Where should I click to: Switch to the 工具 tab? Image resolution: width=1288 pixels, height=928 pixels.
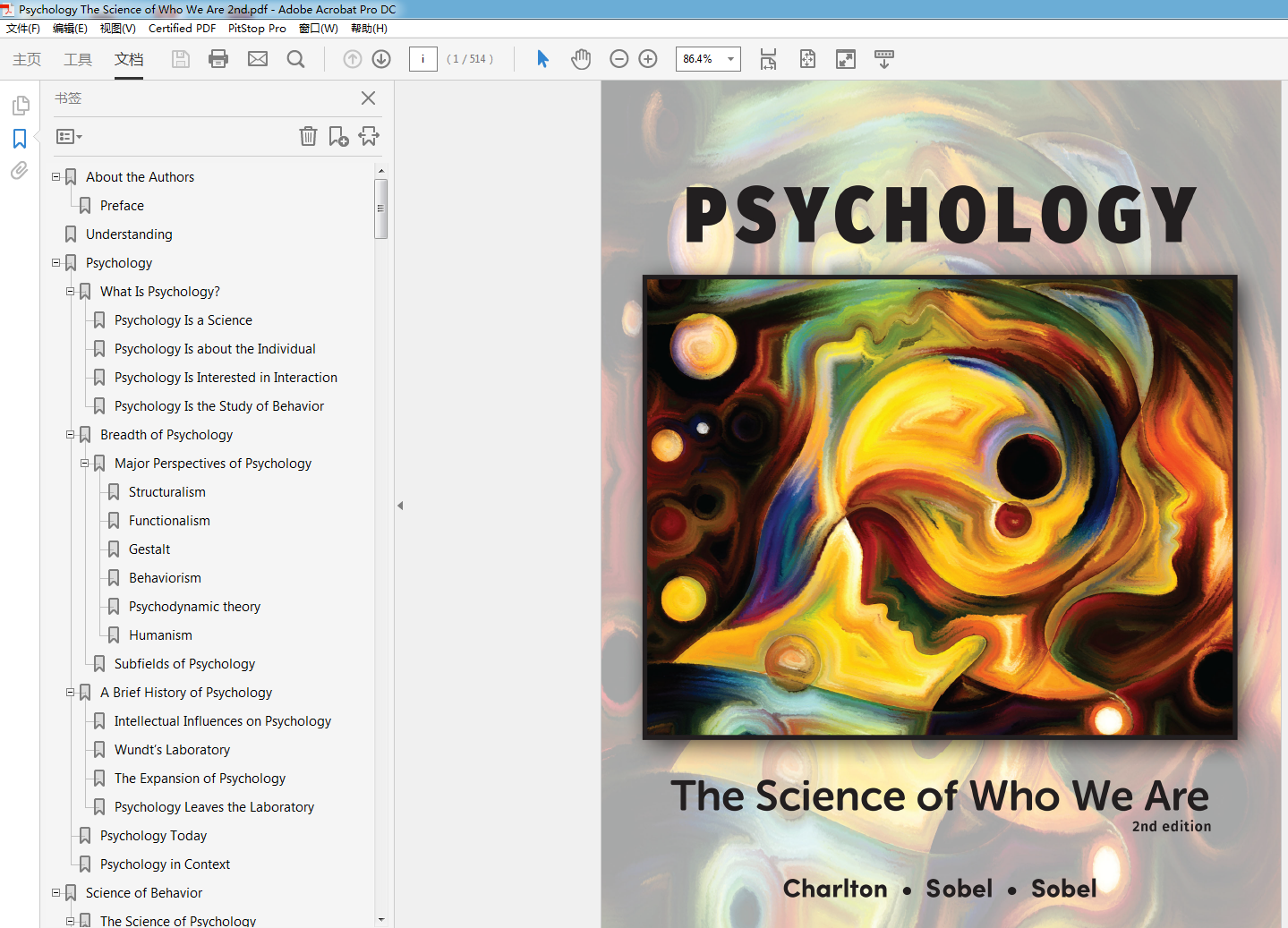(x=78, y=59)
